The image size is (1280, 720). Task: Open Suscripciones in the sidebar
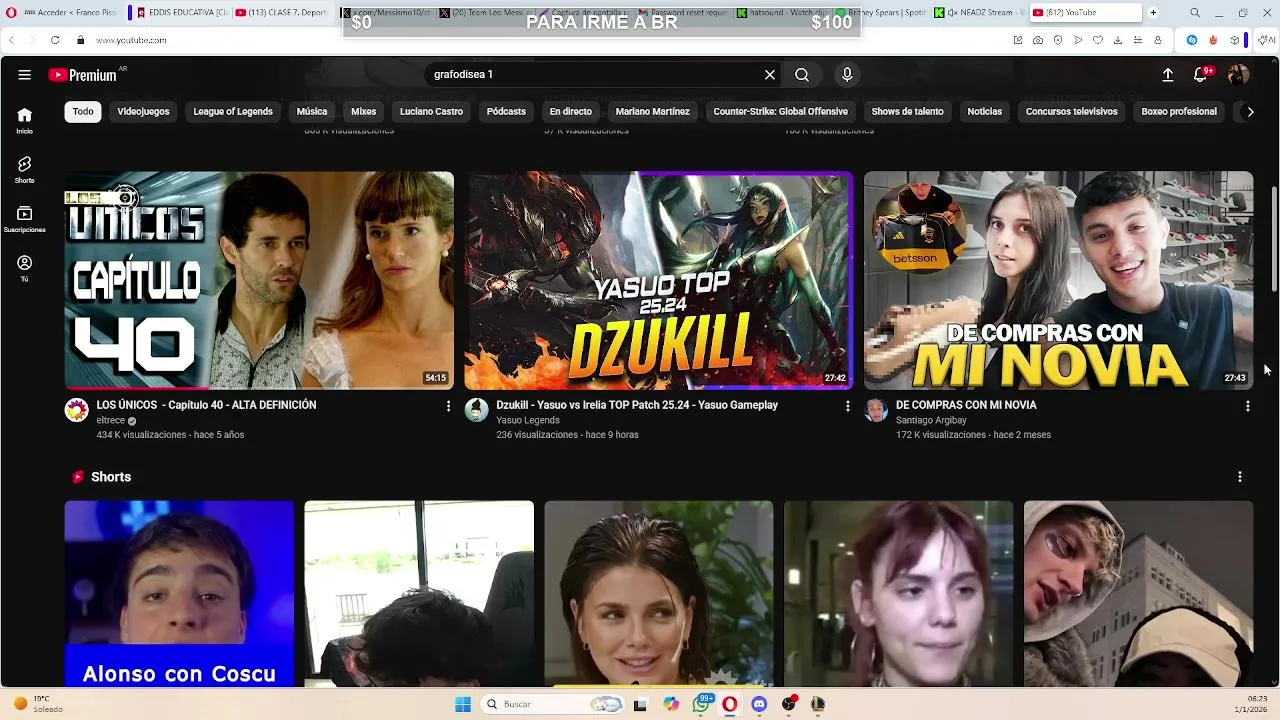click(24, 219)
